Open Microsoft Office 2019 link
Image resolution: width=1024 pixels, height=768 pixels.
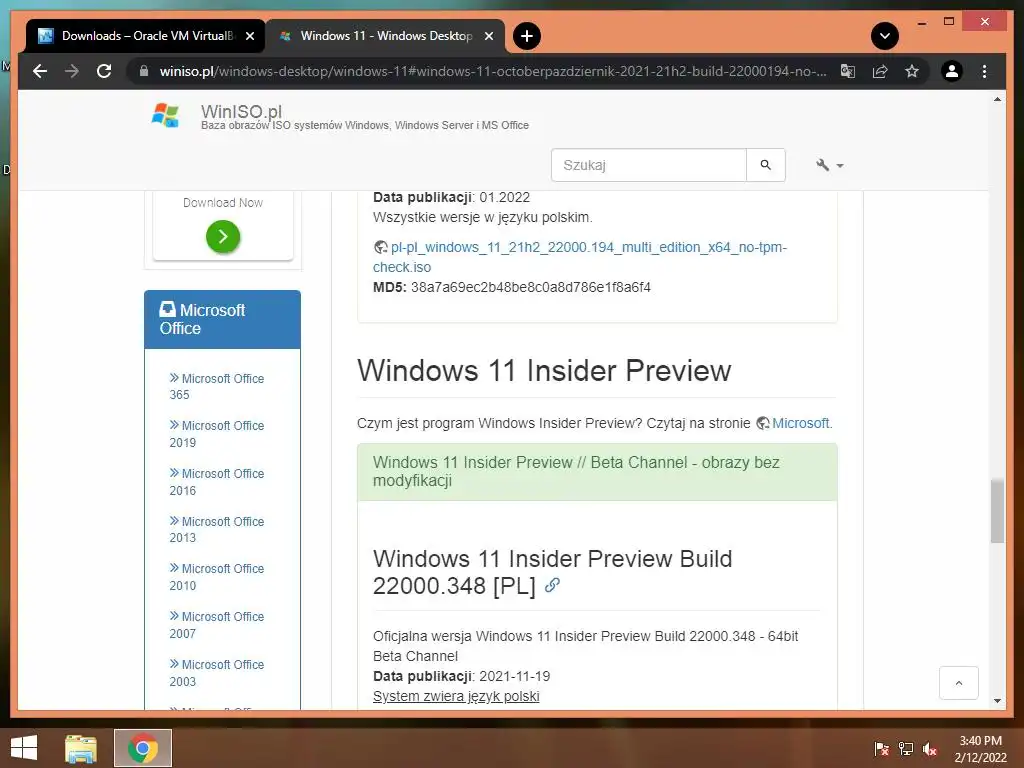coord(216,434)
